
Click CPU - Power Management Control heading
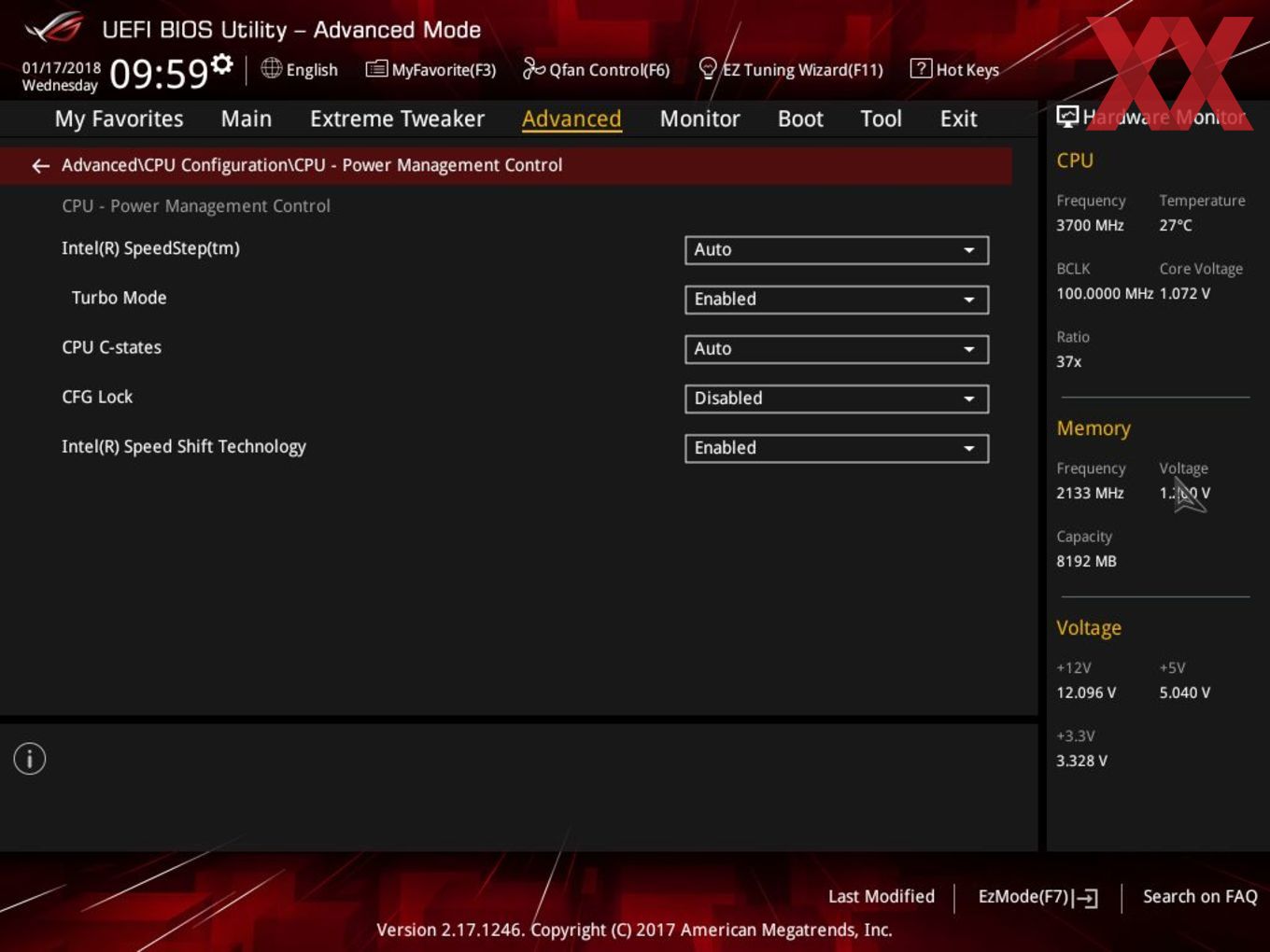coord(196,205)
